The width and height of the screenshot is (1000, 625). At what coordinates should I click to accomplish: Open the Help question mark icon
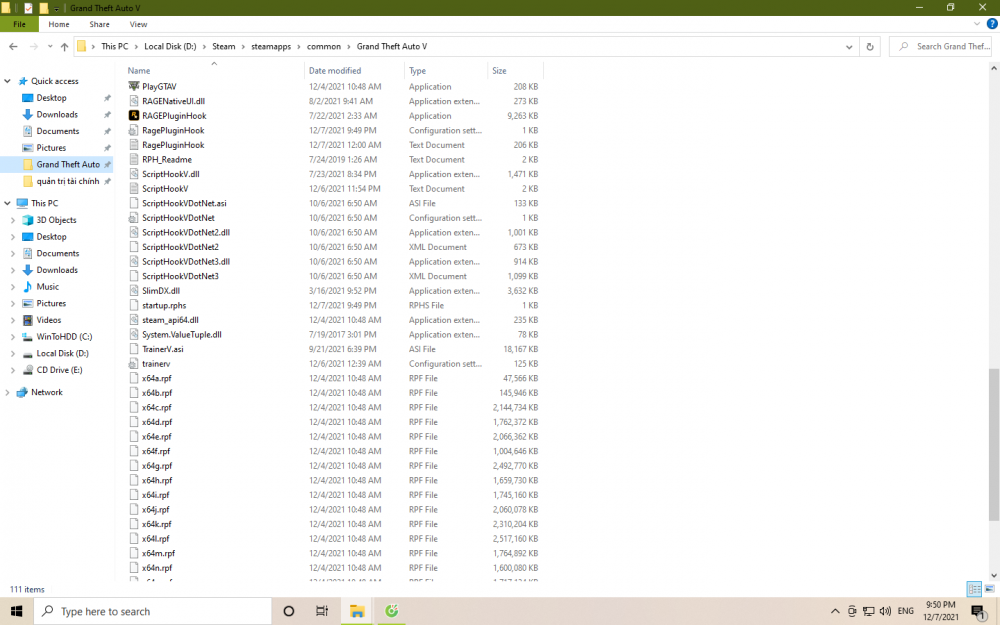coord(992,24)
